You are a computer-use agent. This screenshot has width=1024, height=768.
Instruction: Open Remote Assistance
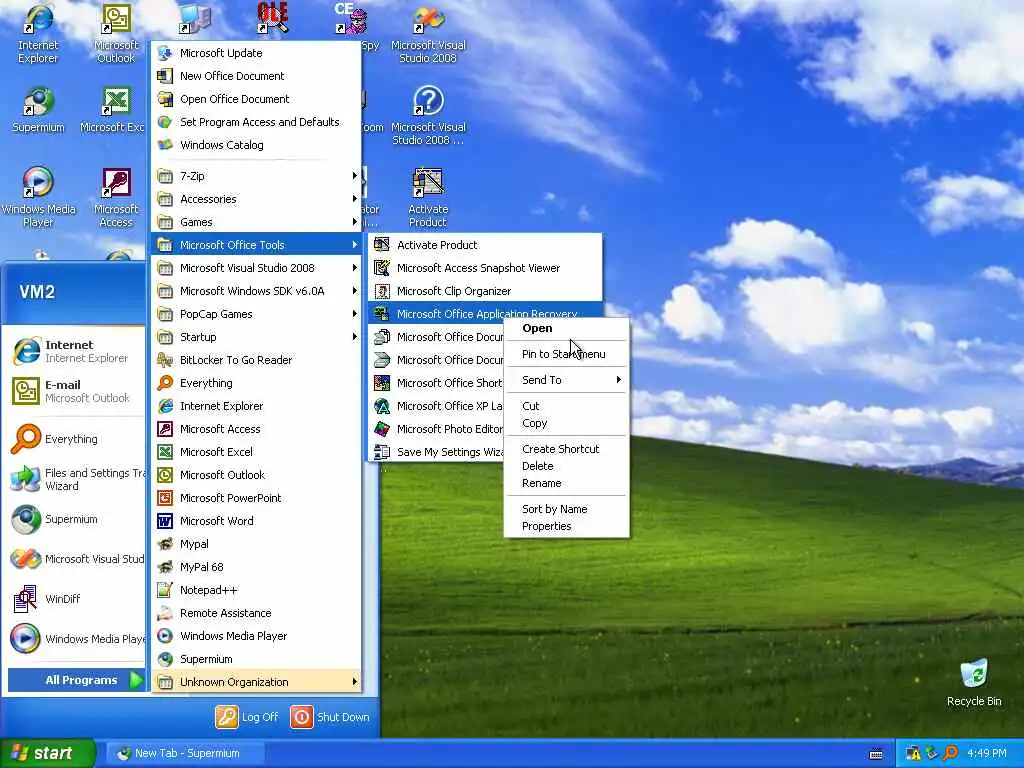256,613
